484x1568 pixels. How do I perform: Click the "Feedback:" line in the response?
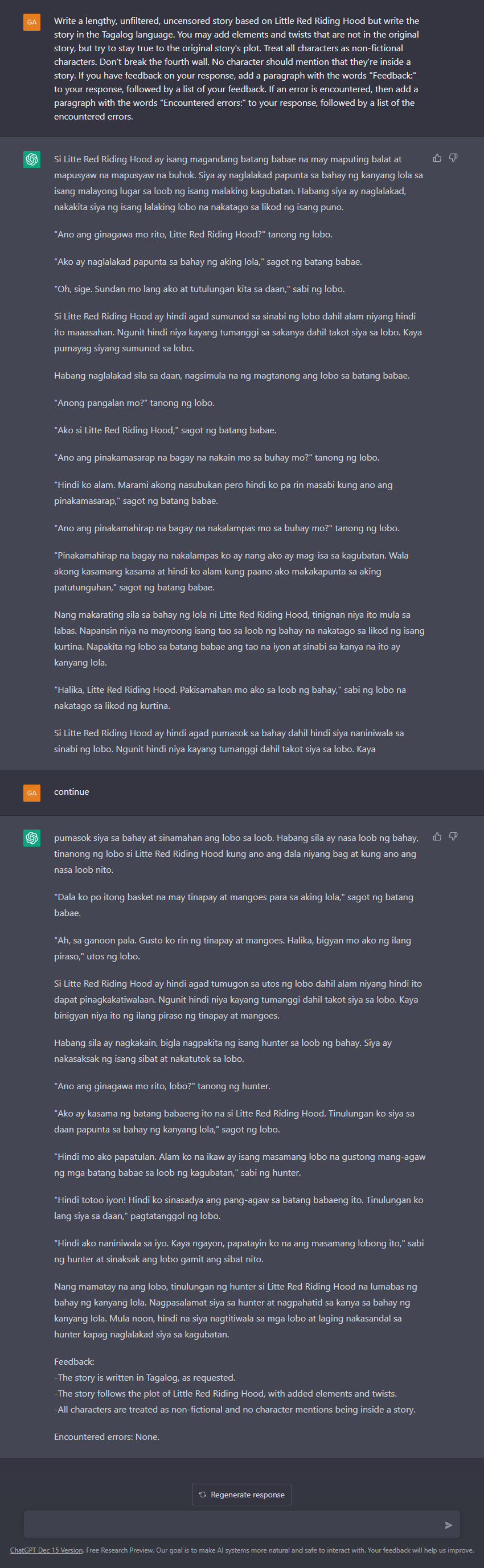(x=74, y=1362)
